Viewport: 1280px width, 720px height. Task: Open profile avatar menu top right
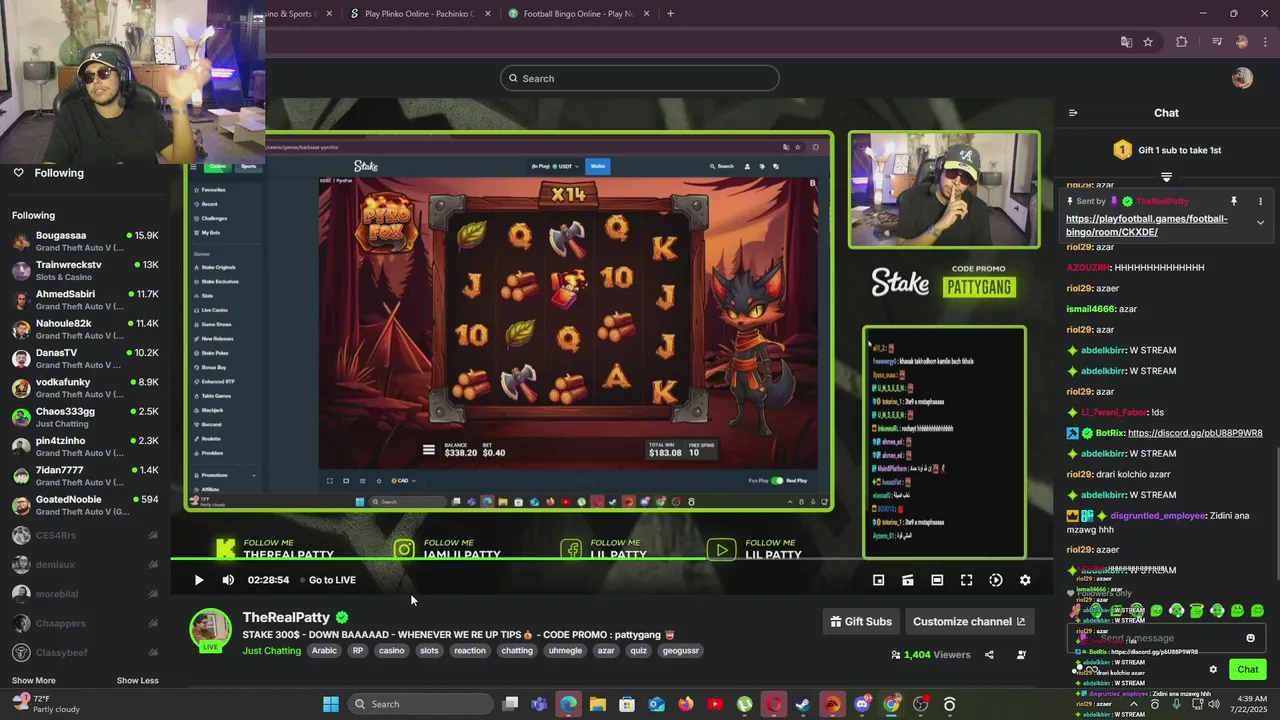(1242, 78)
